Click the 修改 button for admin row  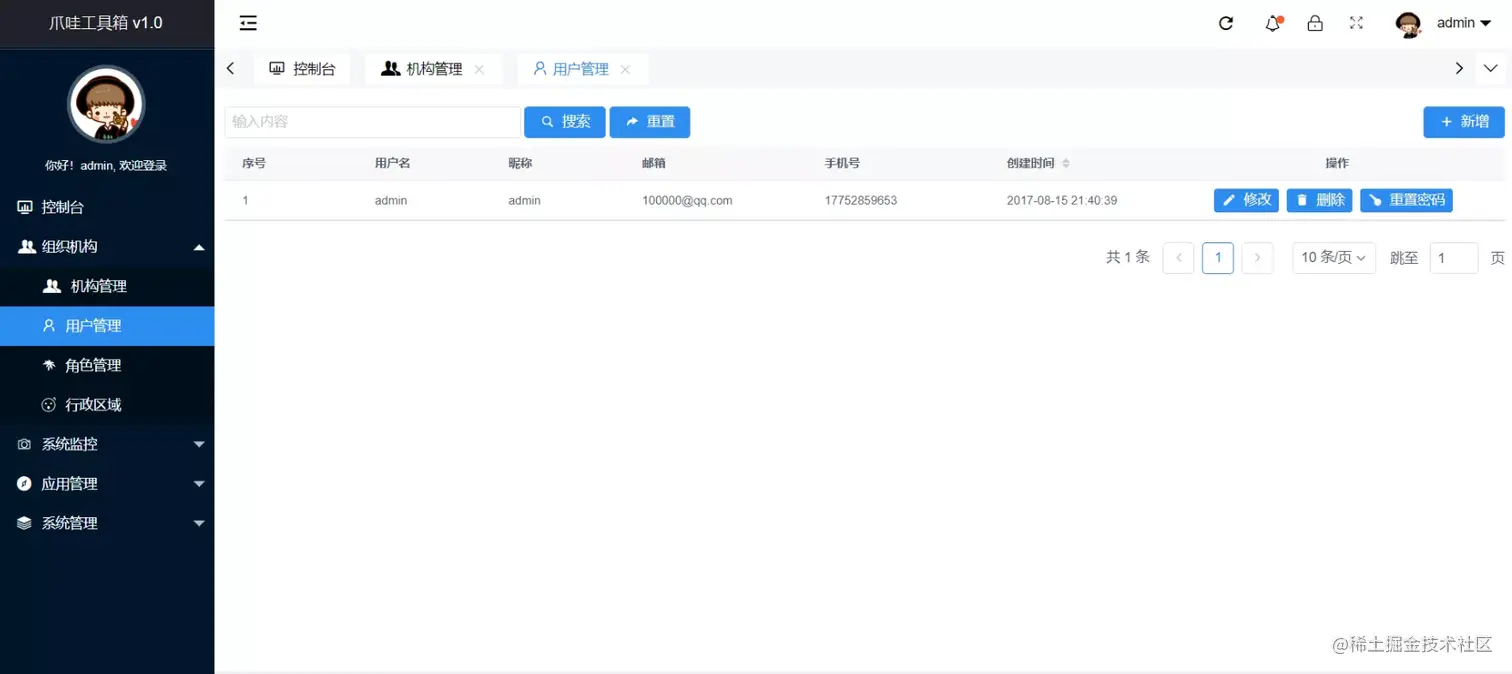click(1246, 200)
